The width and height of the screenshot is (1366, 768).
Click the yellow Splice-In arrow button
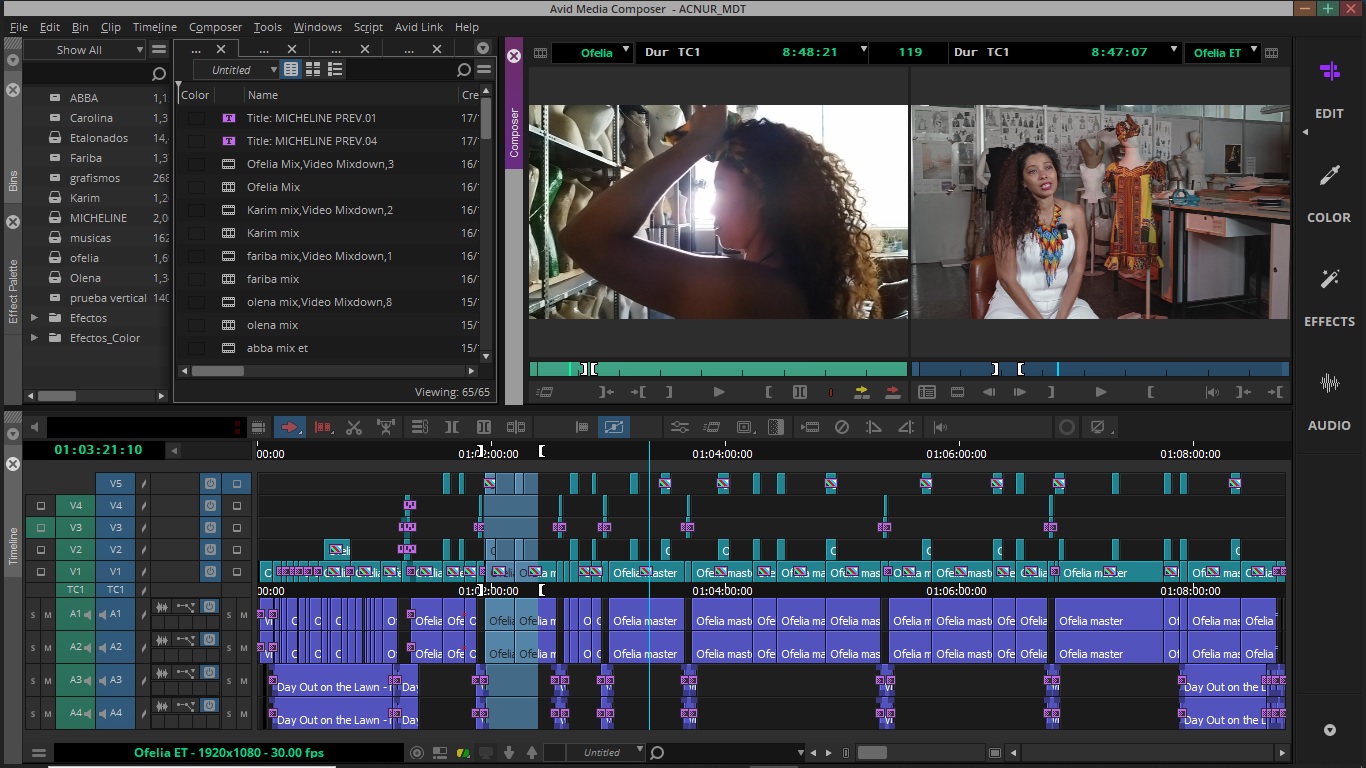pyautogui.click(x=861, y=392)
